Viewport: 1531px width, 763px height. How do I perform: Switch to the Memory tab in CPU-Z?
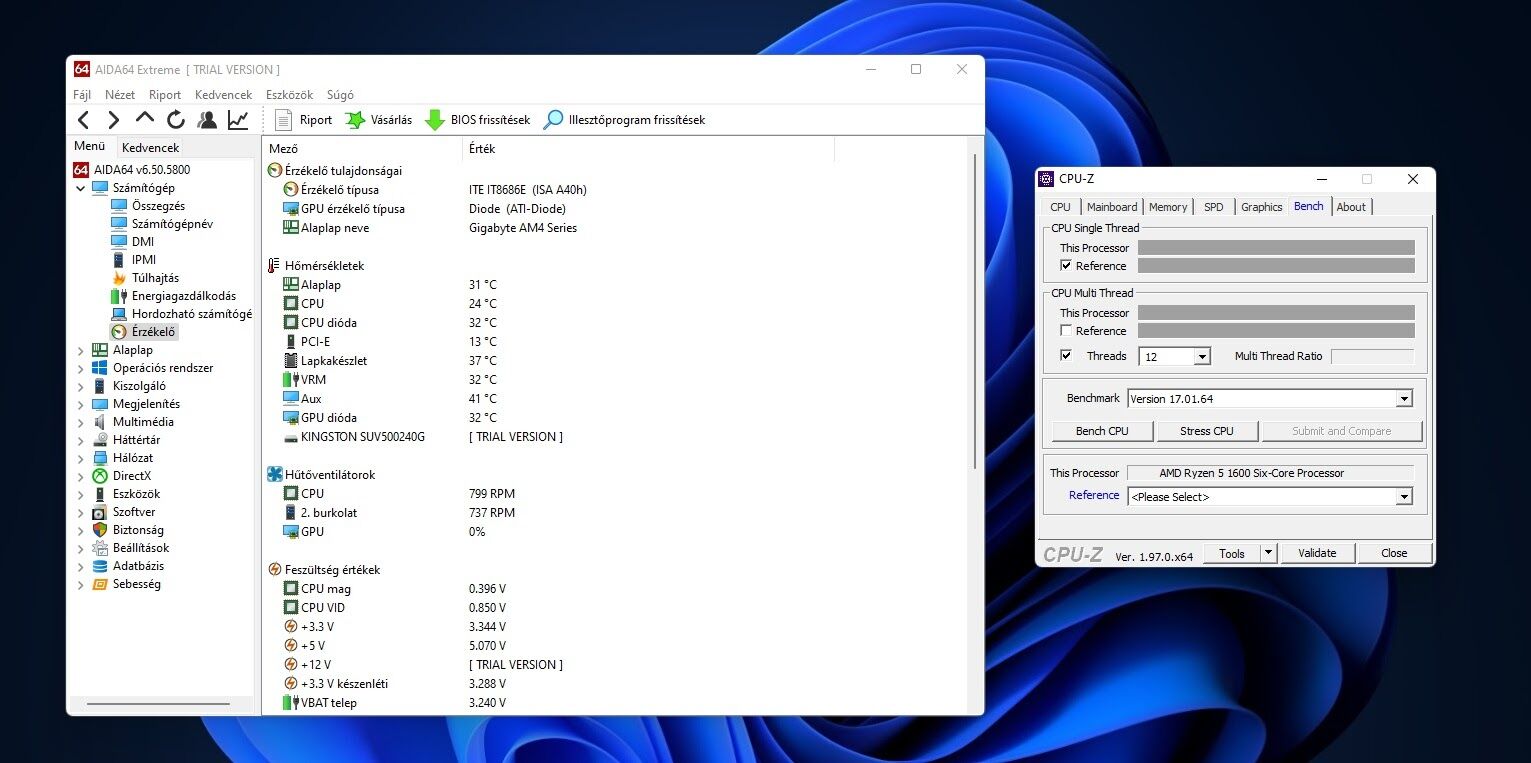1168,207
